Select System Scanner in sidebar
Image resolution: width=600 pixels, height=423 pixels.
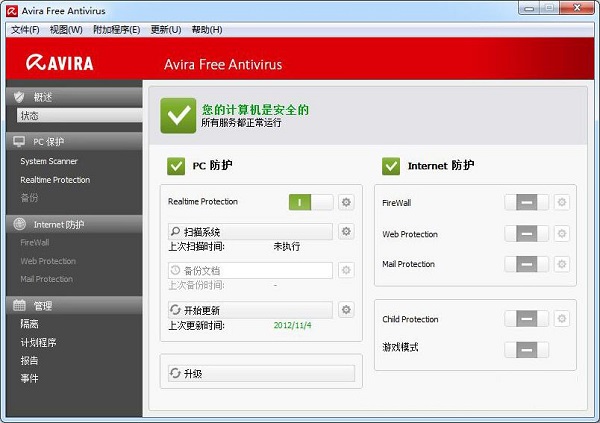[49, 161]
